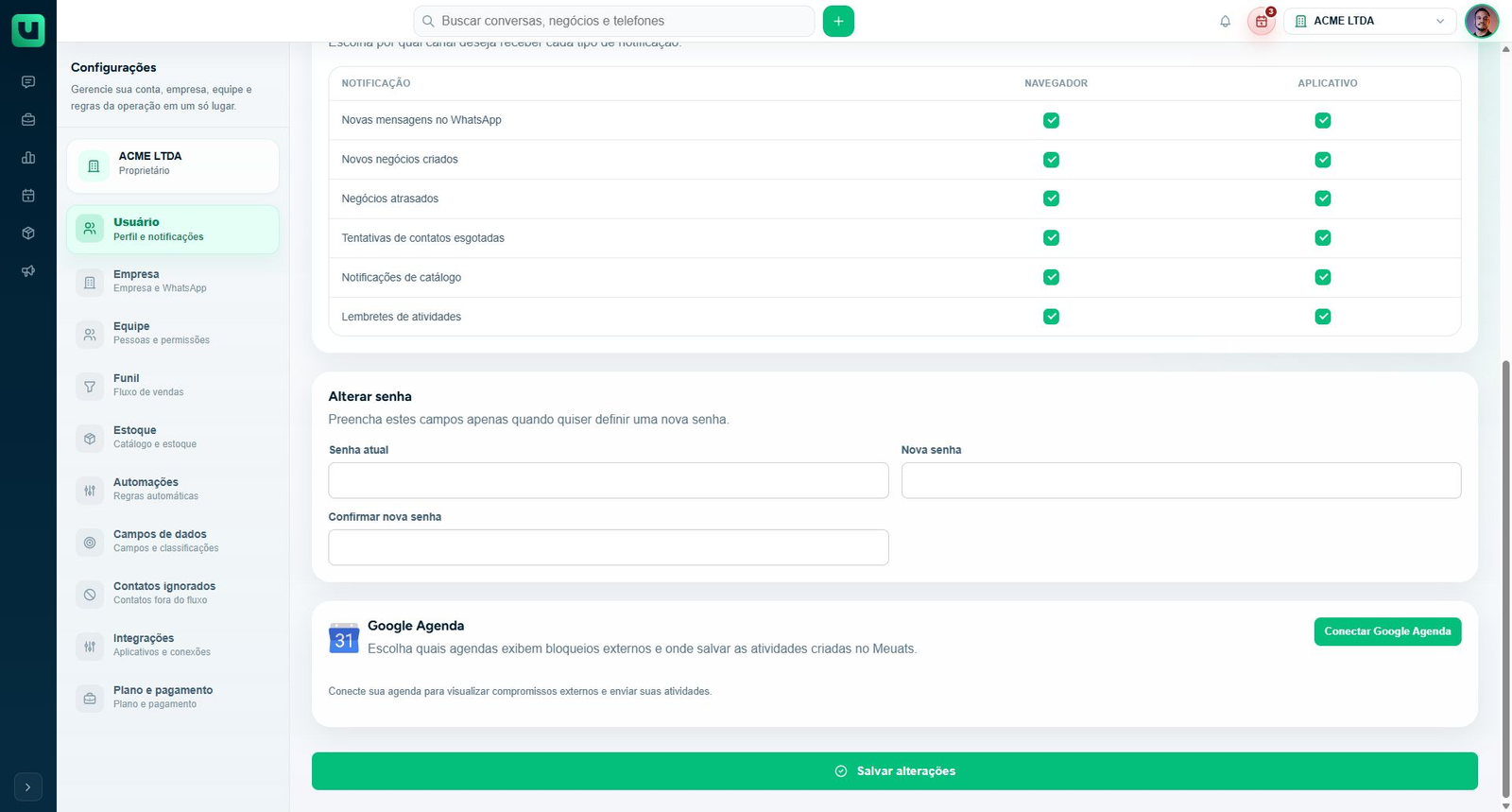
Task: Open reports via the bar chart sidebar icon
Action: [28, 158]
